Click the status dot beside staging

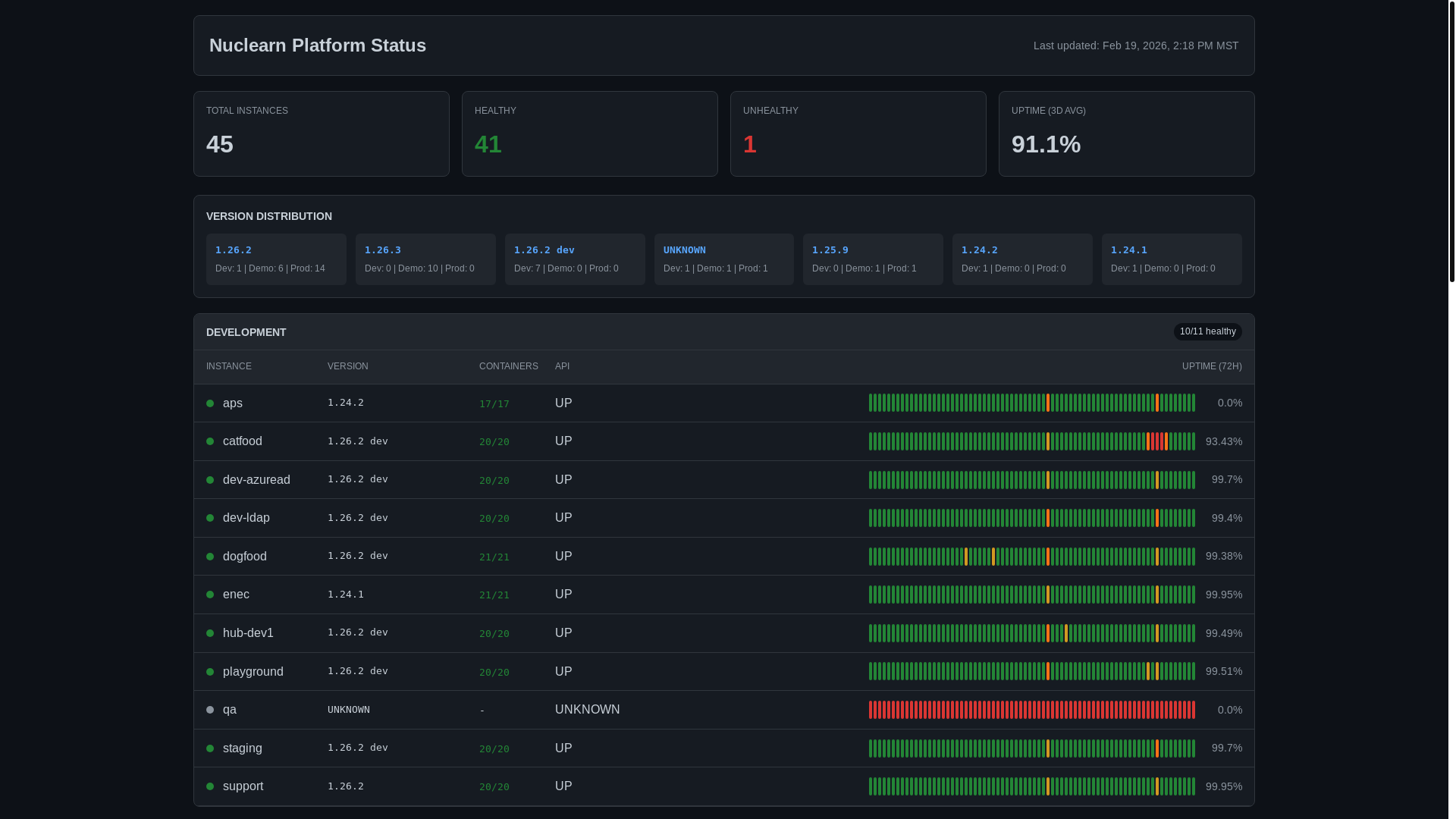(x=210, y=748)
